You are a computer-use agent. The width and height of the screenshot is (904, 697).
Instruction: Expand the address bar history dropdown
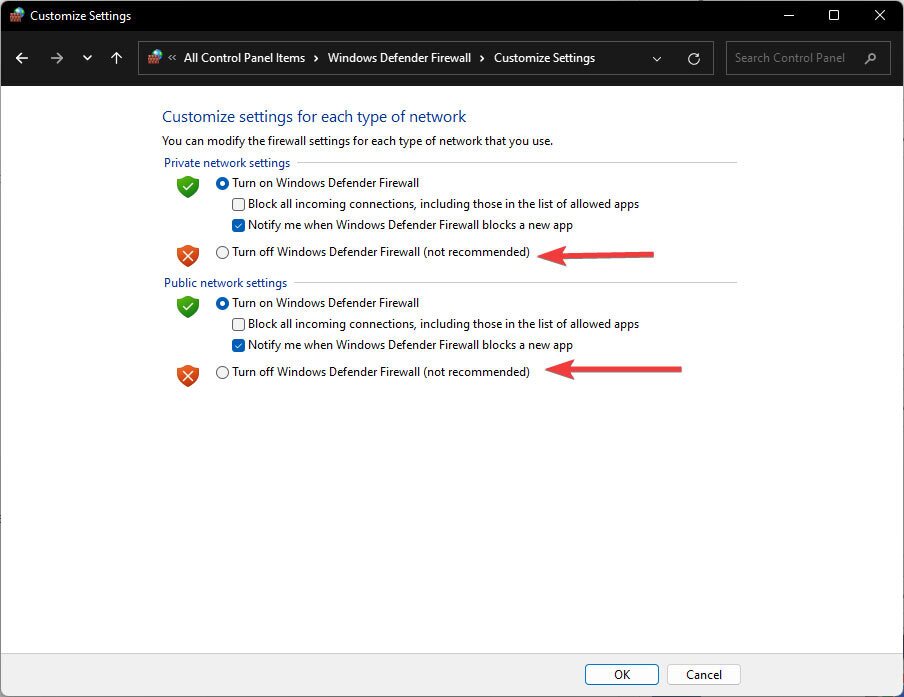(657, 59)
